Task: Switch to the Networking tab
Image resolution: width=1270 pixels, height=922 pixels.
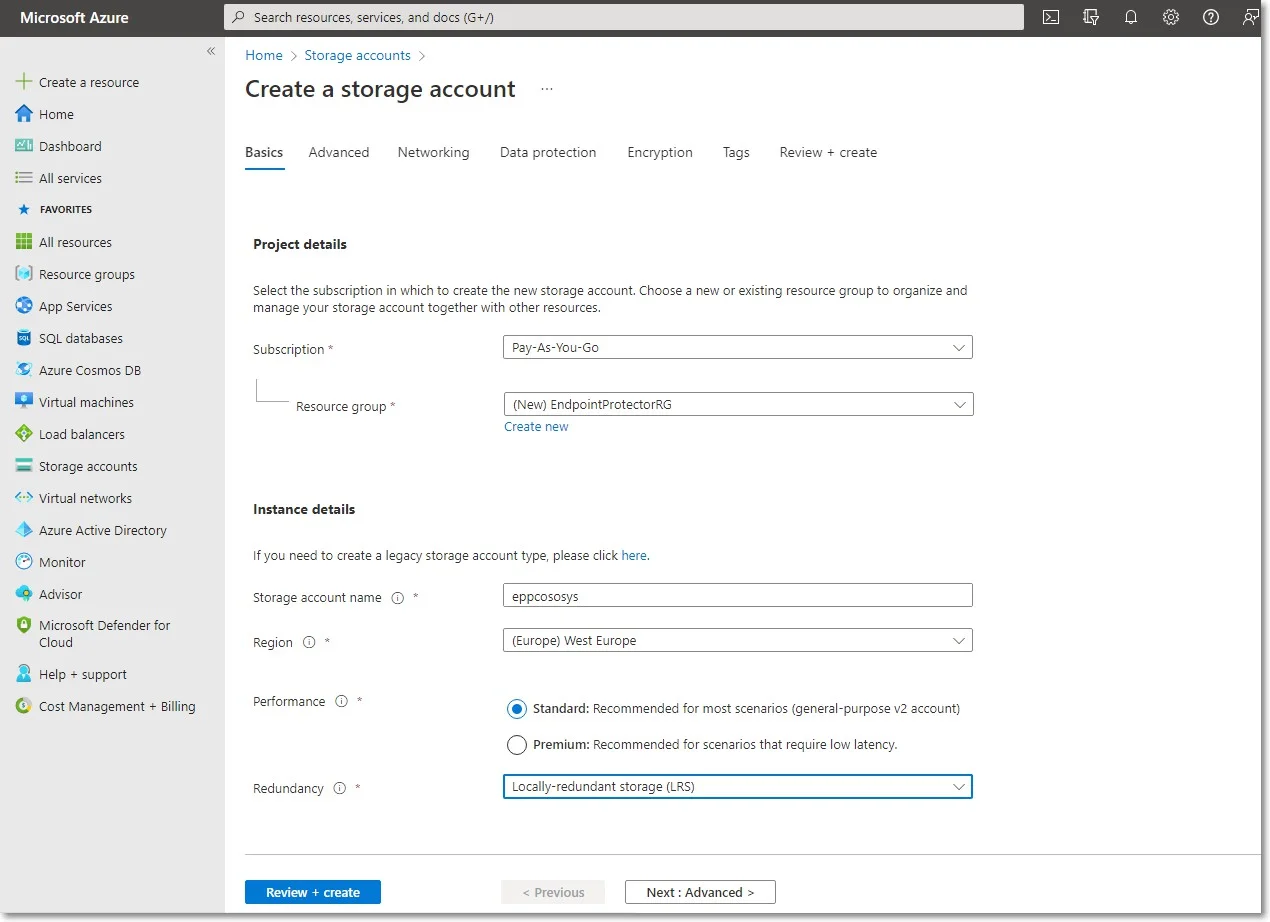Action: pyautogui.click(x=433, y=153)
